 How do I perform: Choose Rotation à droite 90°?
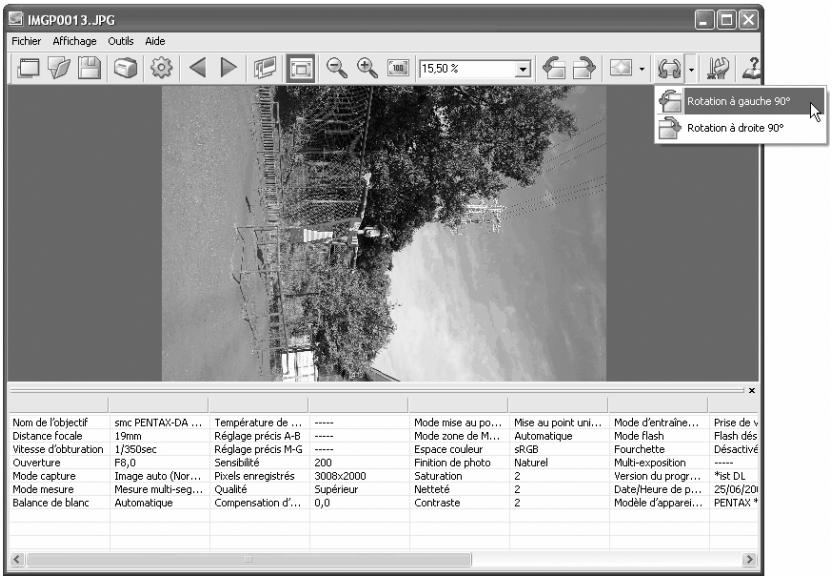[x=741, y=128]
